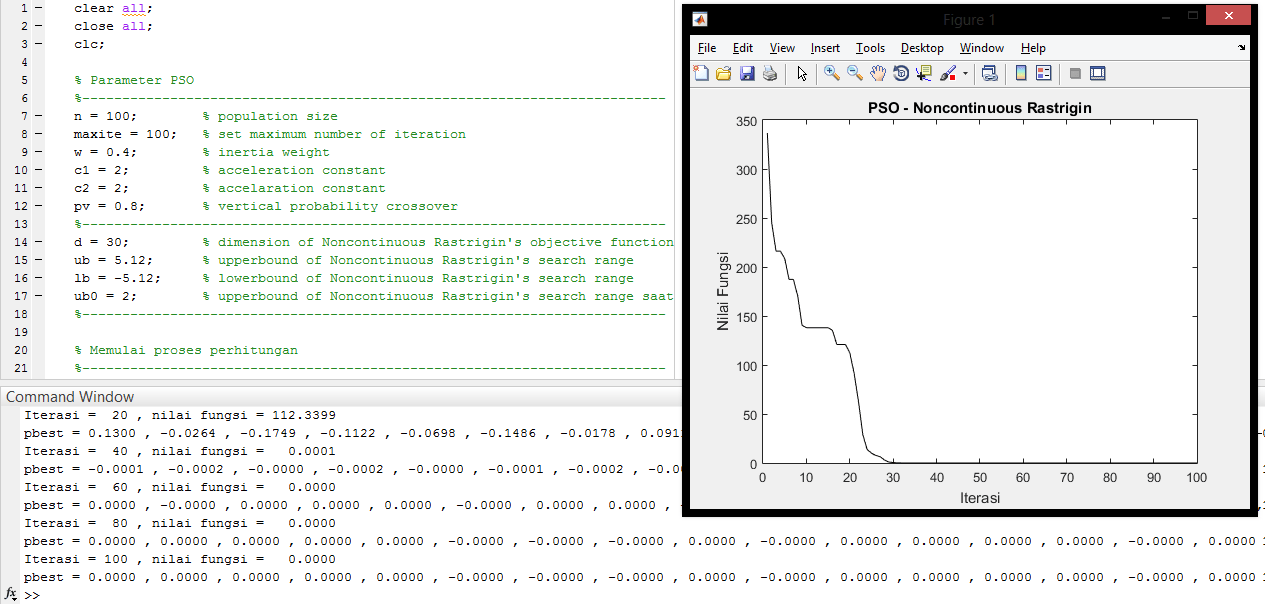
Task: Click the Open File folder icon
Action: pos(723,73)
